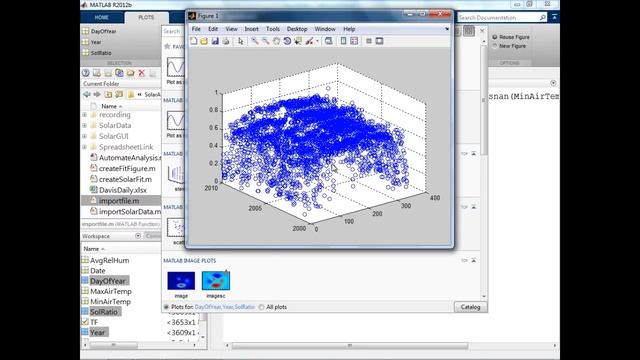Switch to the PLOTS tab in MATLAB
The width and height of the screenshot is (640, 360).
point(146,18)
